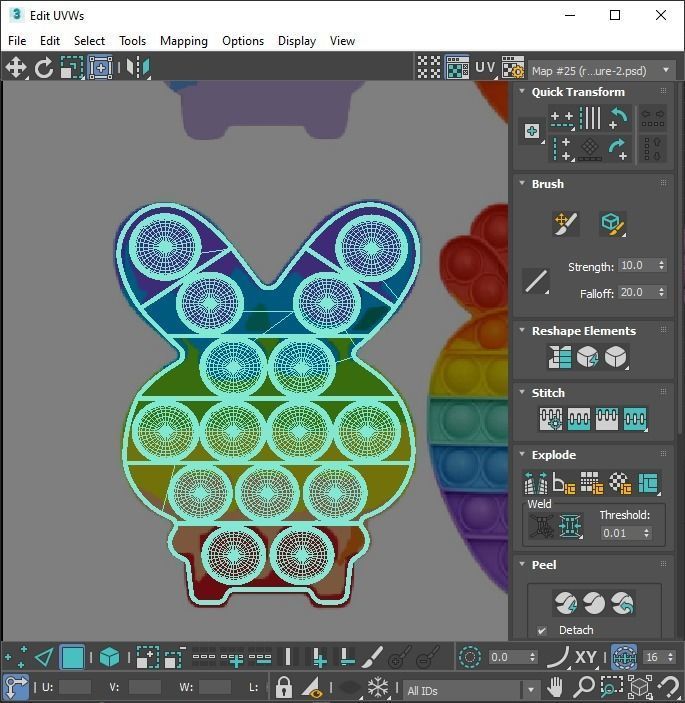This screenshot has width=685, height=703.
Task: Click the brush falloff type icon
Action: [x=536, y=281]
